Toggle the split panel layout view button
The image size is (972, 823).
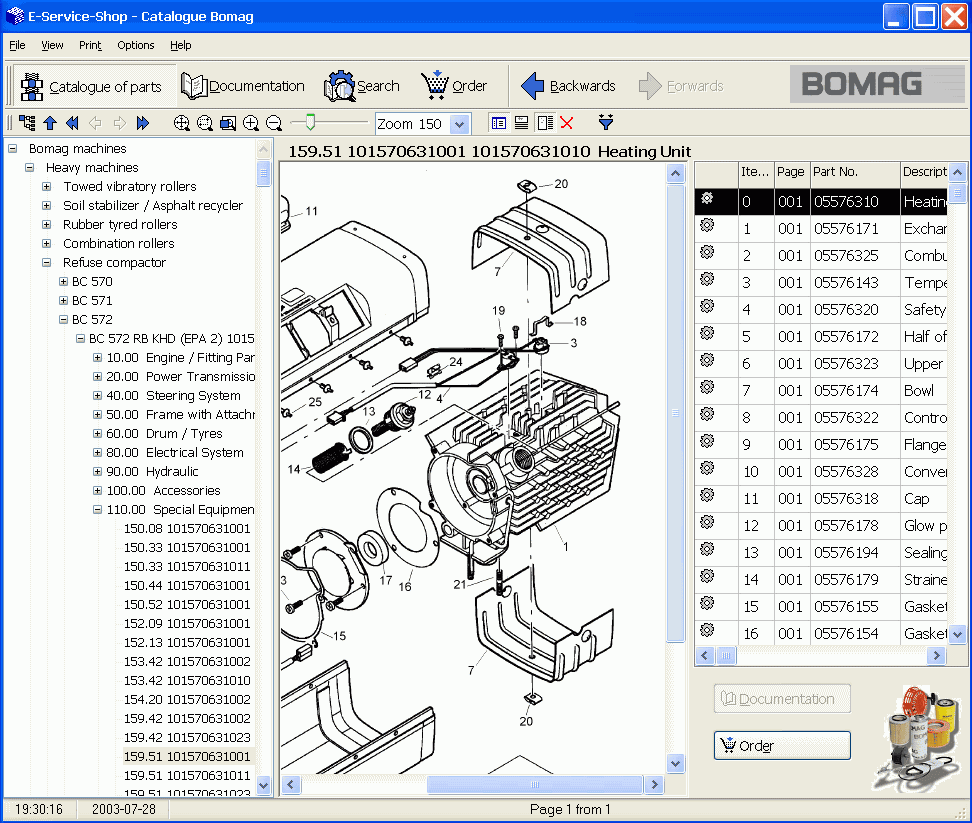(545, 123)
